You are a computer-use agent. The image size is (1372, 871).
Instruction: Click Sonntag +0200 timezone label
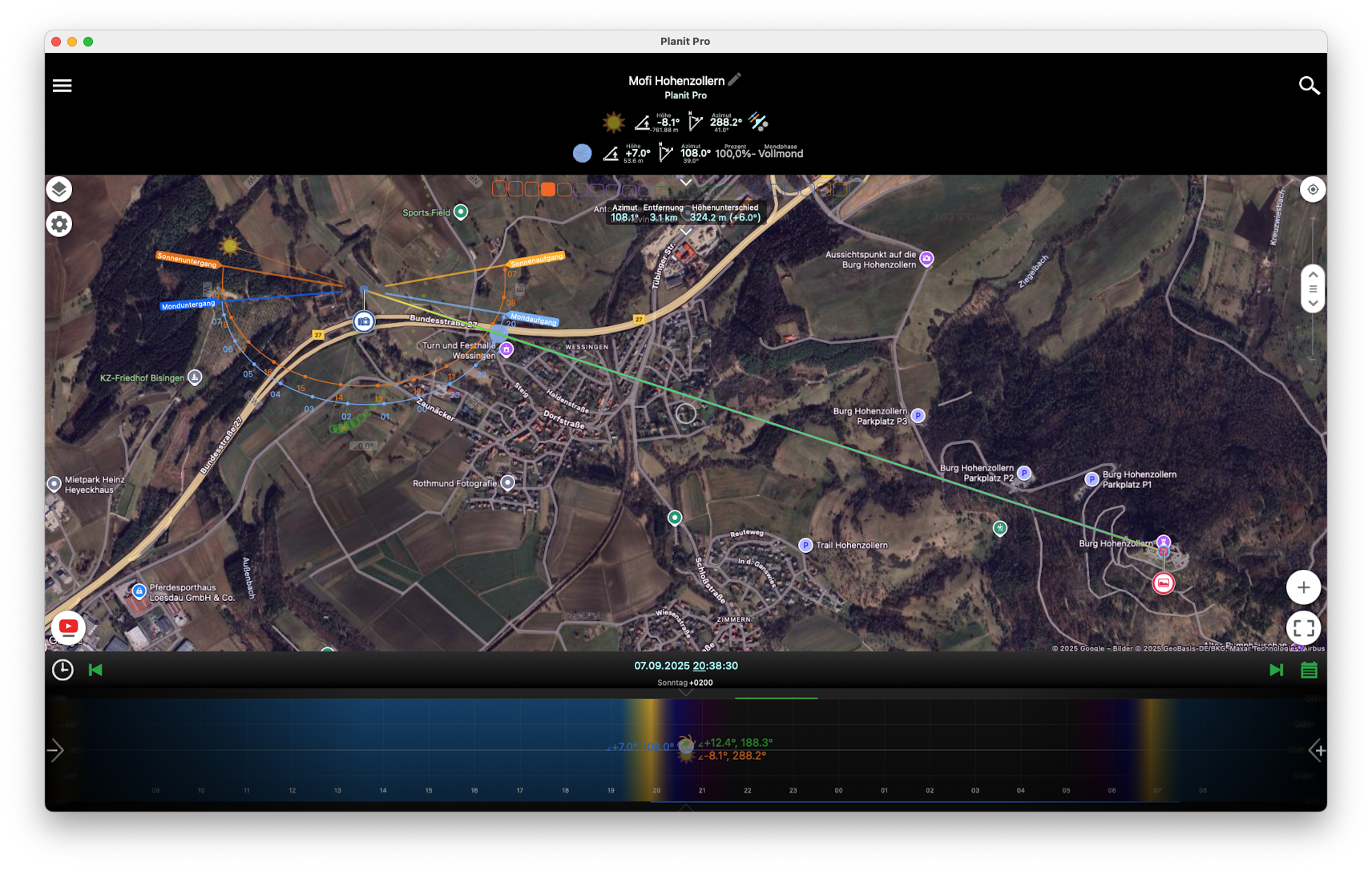point(685,683)
